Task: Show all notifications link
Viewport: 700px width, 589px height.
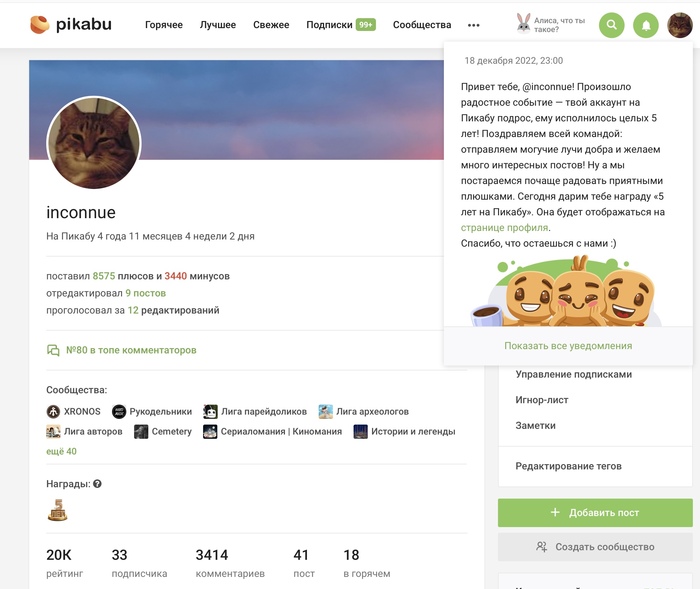Action: (568, 346)
